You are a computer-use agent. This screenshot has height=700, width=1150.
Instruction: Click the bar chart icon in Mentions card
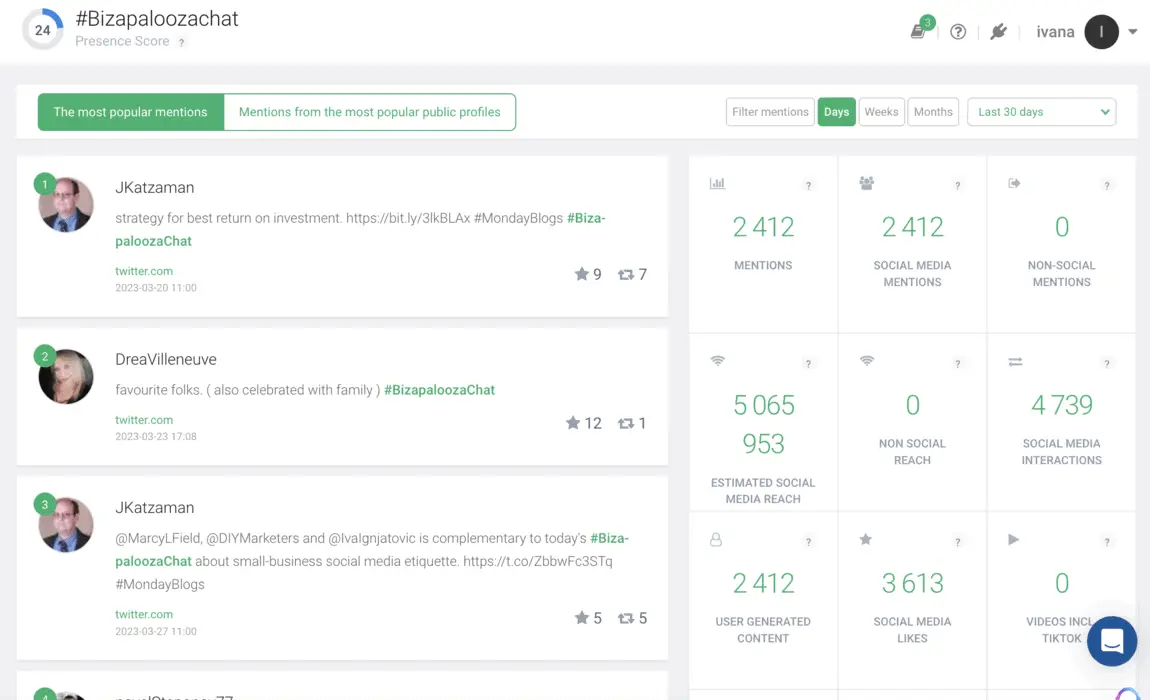coord(717,183)
